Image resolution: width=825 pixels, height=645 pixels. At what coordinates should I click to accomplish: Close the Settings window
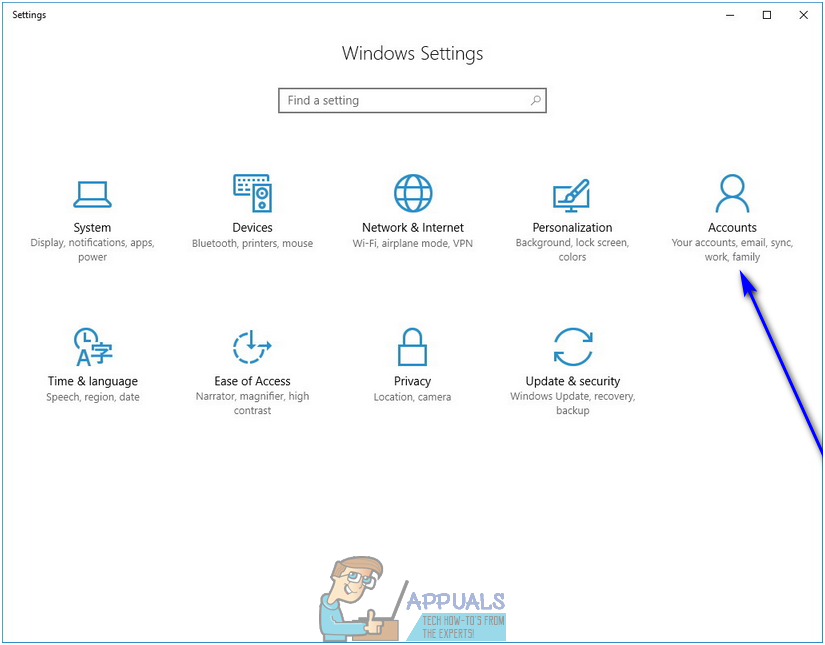pos(803,15)
